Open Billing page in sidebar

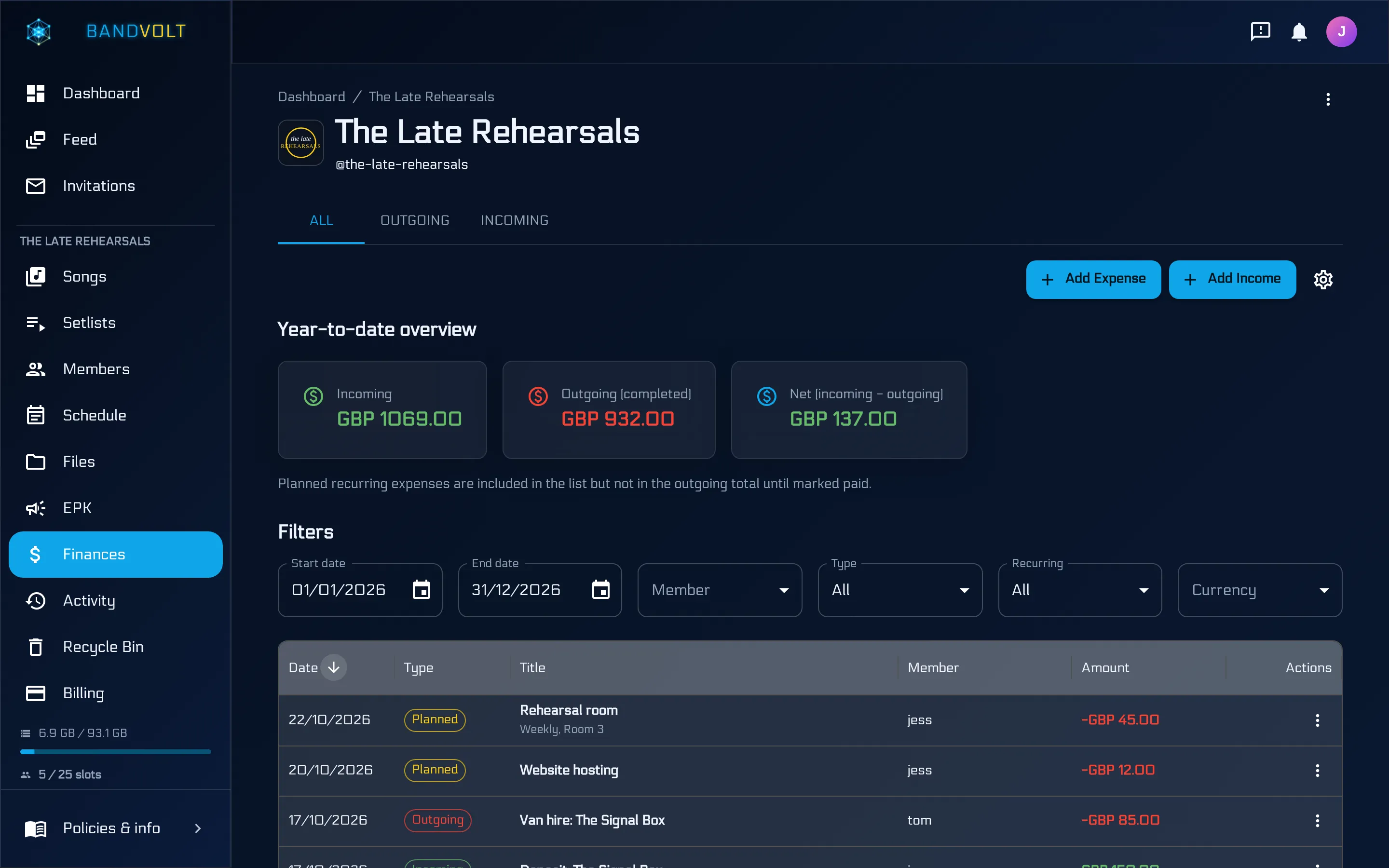pos(115,693)
